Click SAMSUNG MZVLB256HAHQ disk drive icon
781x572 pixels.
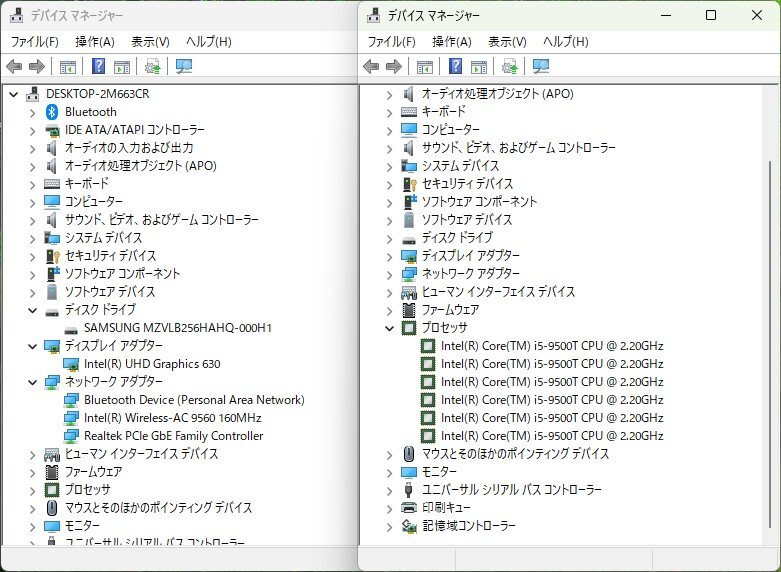pyautogui.click(x=71, y=328)
